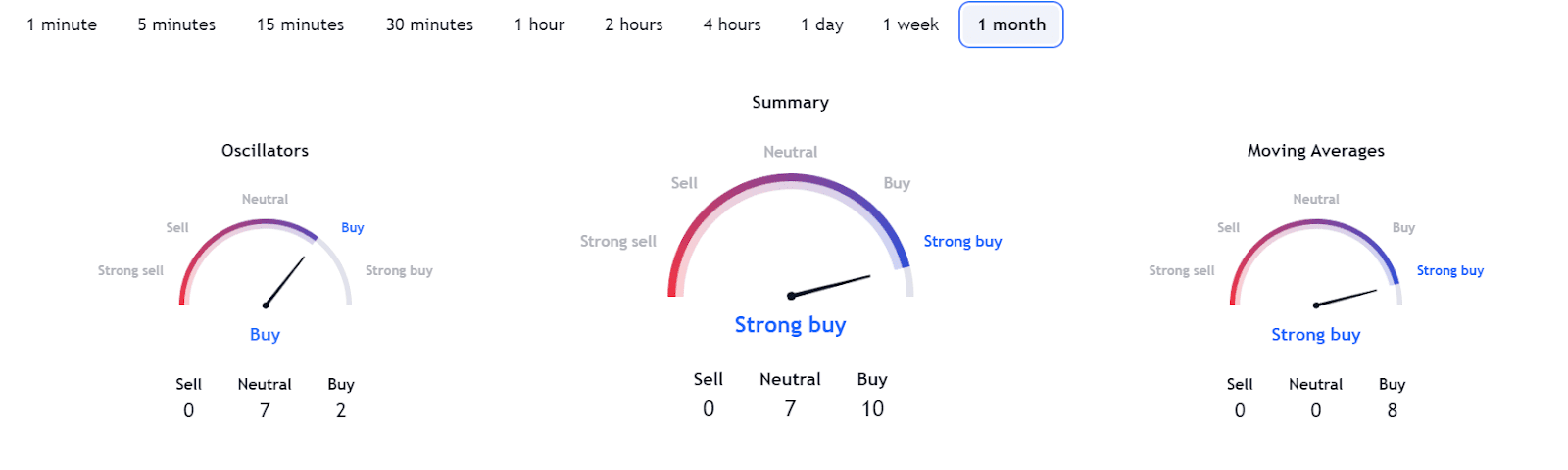This screenshot has width=1568, height=470.
Task: Click Oscillators Neutral count of 7
Action: [265, 411]
